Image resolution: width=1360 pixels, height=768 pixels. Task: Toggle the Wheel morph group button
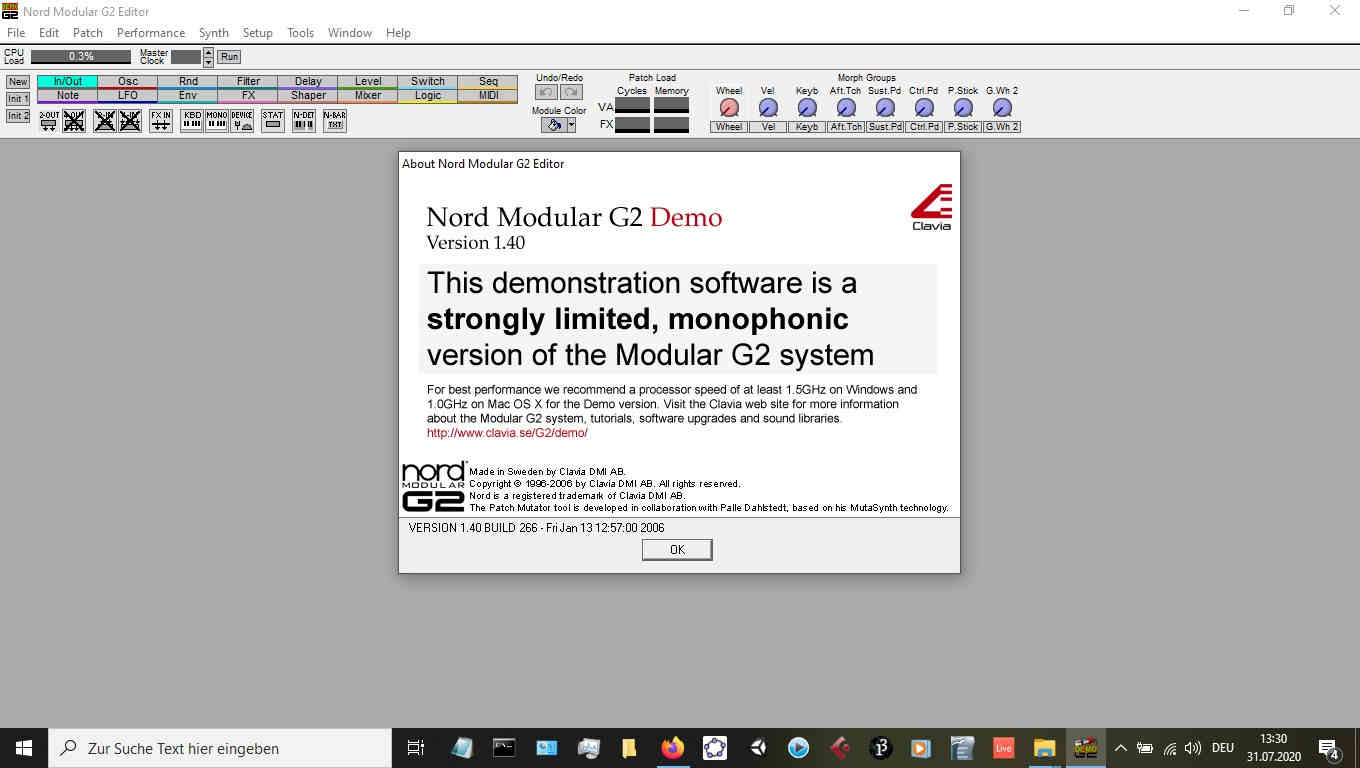click(729, 127)
